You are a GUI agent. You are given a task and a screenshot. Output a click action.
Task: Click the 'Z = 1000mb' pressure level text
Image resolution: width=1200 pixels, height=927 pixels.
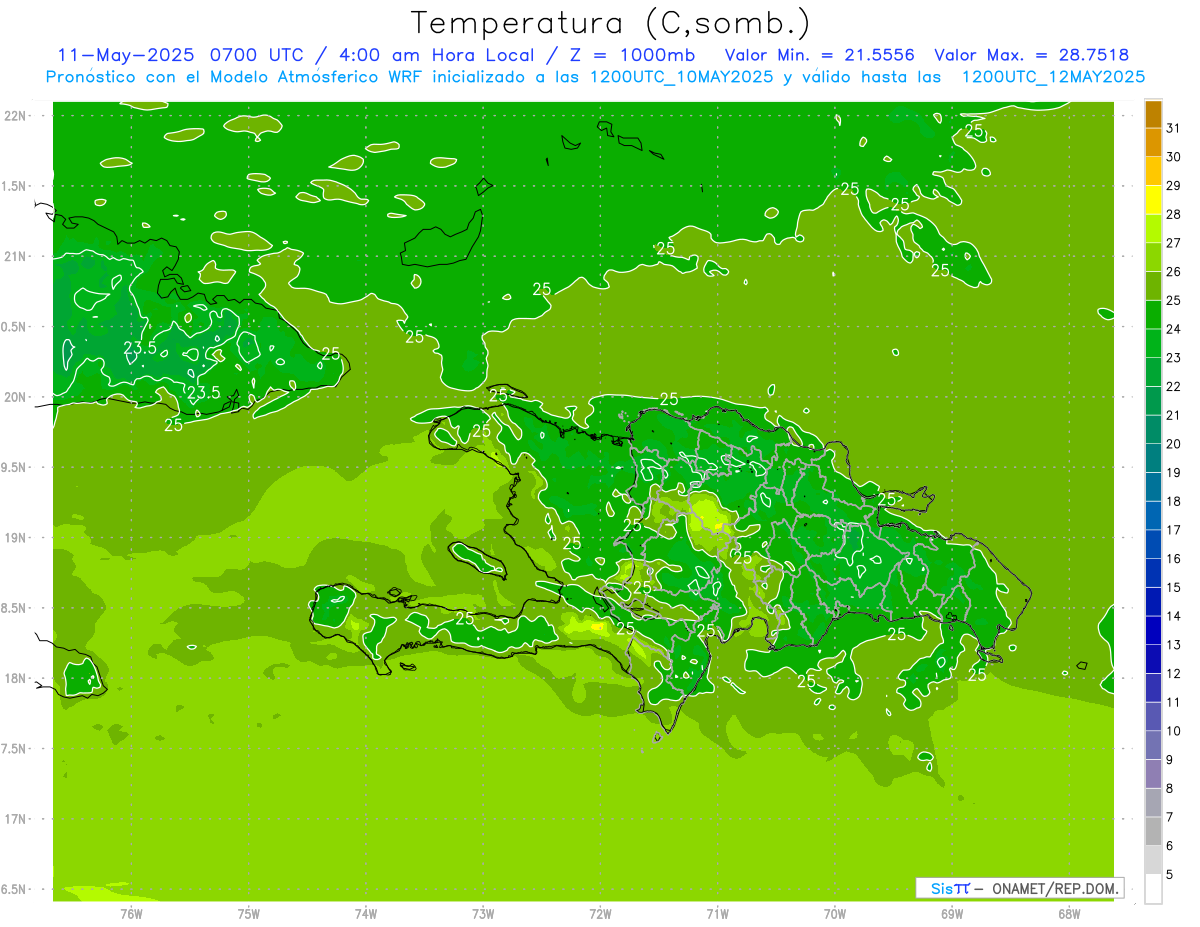point(630,55)
